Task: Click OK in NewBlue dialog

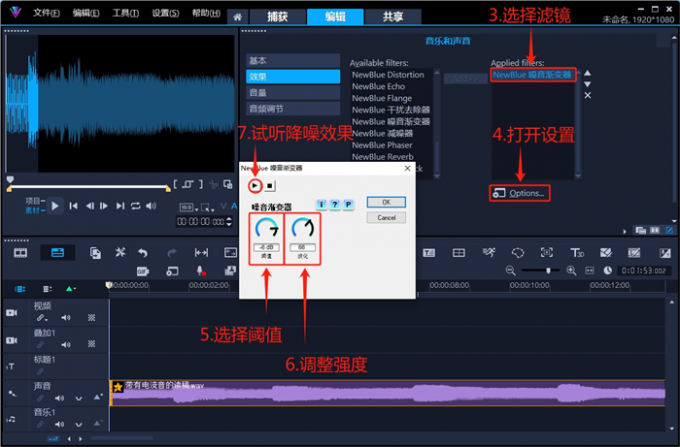Action: click(386, 202)
